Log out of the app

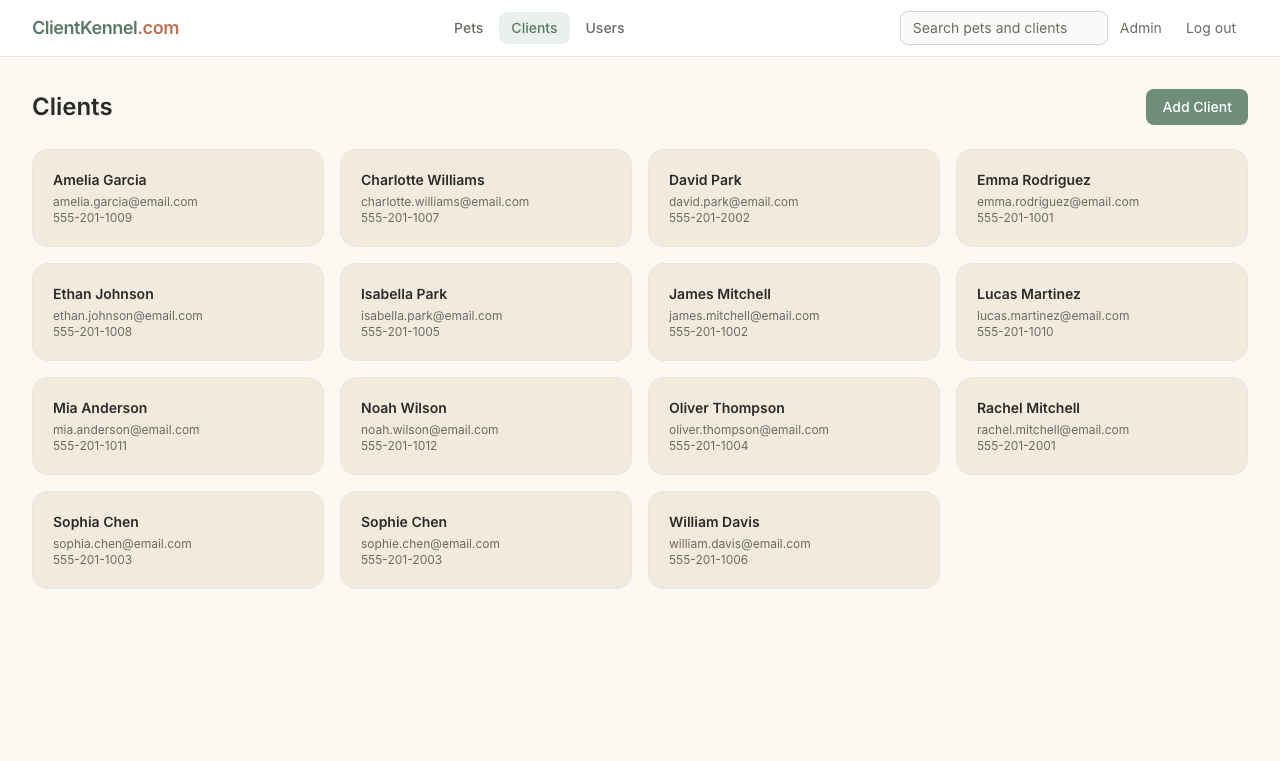(1211, 28)
